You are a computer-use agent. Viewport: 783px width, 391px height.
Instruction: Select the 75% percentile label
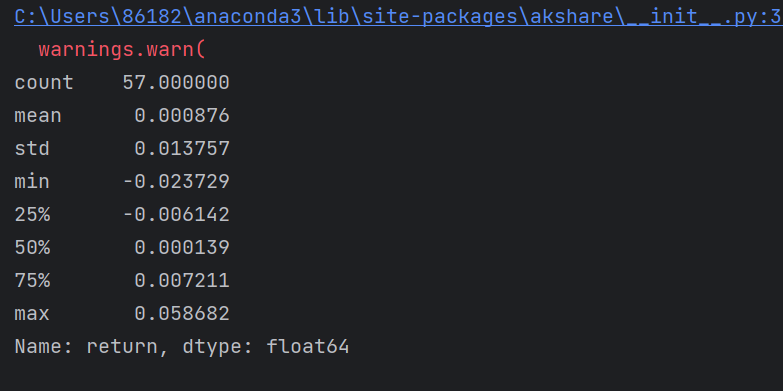tap(32, 281)
